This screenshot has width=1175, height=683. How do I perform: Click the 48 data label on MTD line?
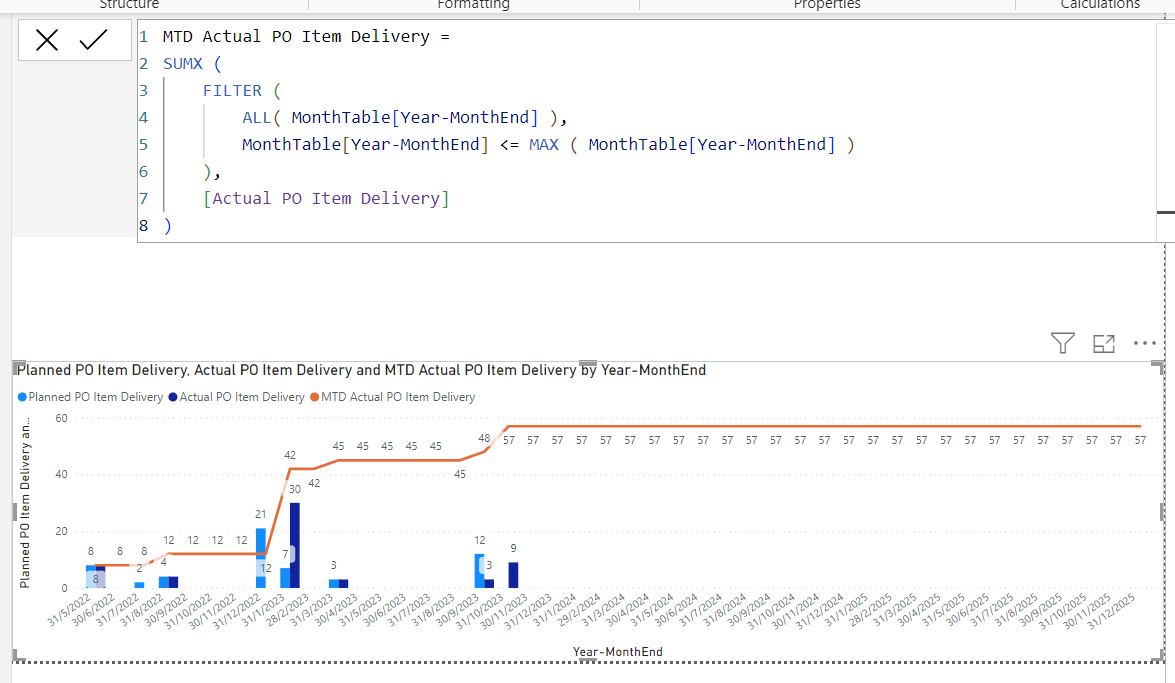pos(484,438)
